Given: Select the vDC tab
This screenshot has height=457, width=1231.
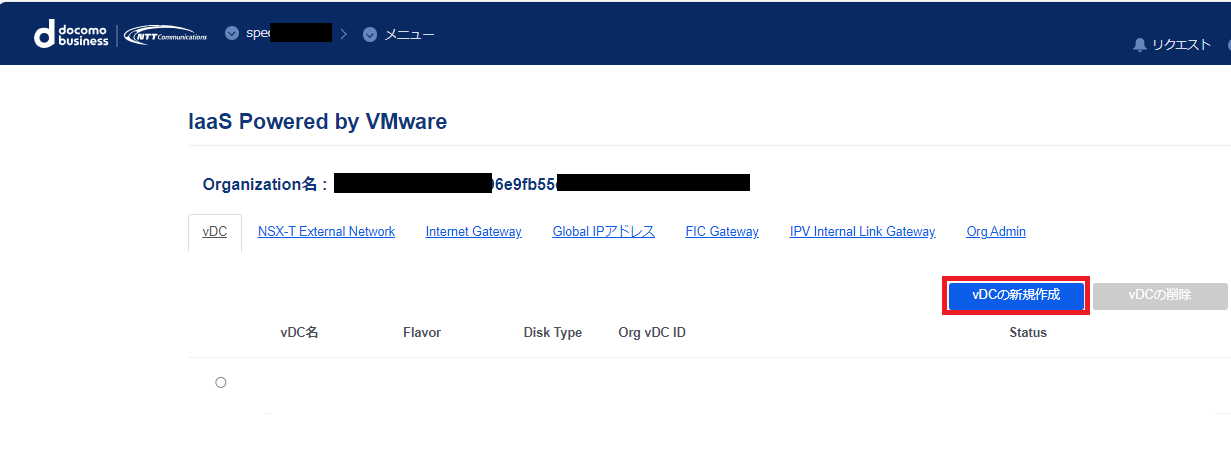Looking at the screenshot, I should (x=215, y=231).
